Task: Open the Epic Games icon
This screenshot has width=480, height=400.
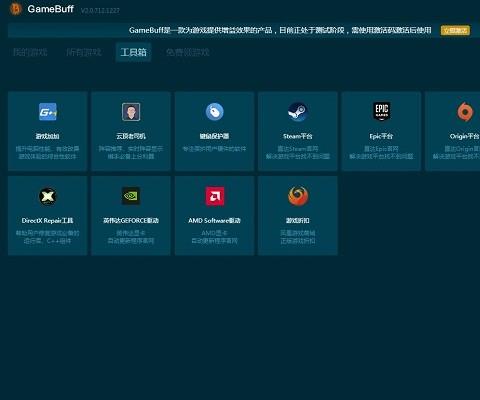Action: pyautogui.click(x=381, y=111)
